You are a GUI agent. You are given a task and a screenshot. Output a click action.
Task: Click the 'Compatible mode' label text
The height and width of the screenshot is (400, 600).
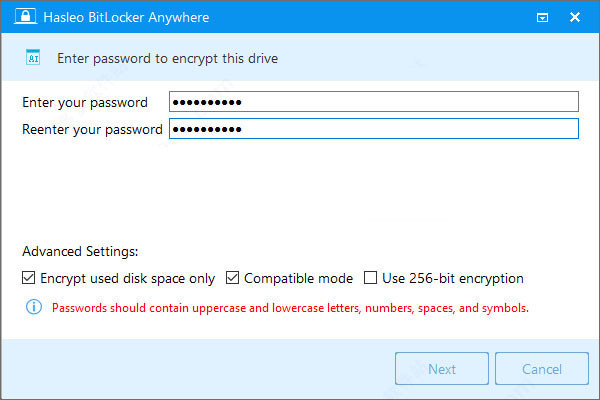[298, 278]
